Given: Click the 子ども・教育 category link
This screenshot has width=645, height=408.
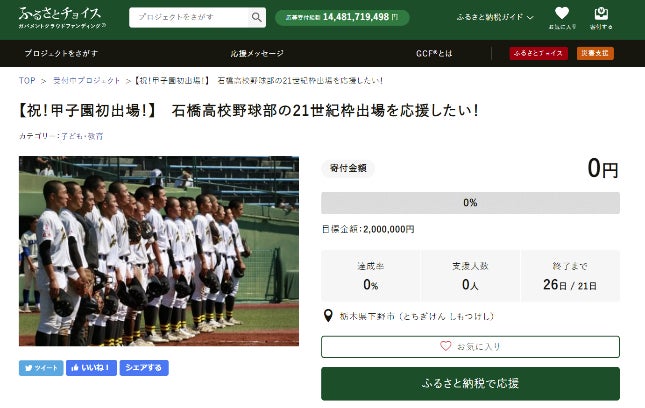Looking at the screenshot, I should pos(82,136).
